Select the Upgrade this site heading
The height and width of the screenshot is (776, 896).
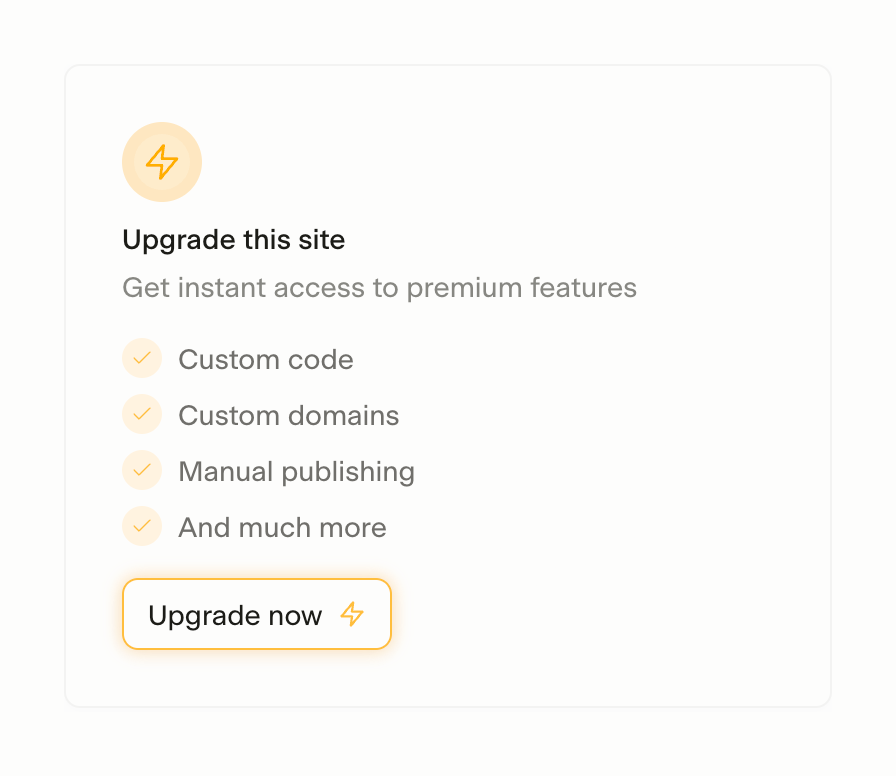233,240
